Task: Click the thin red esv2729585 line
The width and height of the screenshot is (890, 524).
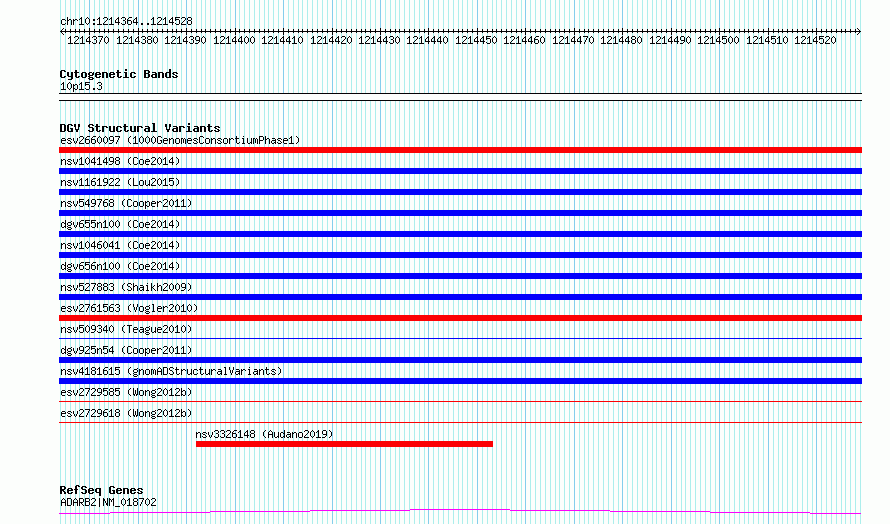Action: (460, 402)
